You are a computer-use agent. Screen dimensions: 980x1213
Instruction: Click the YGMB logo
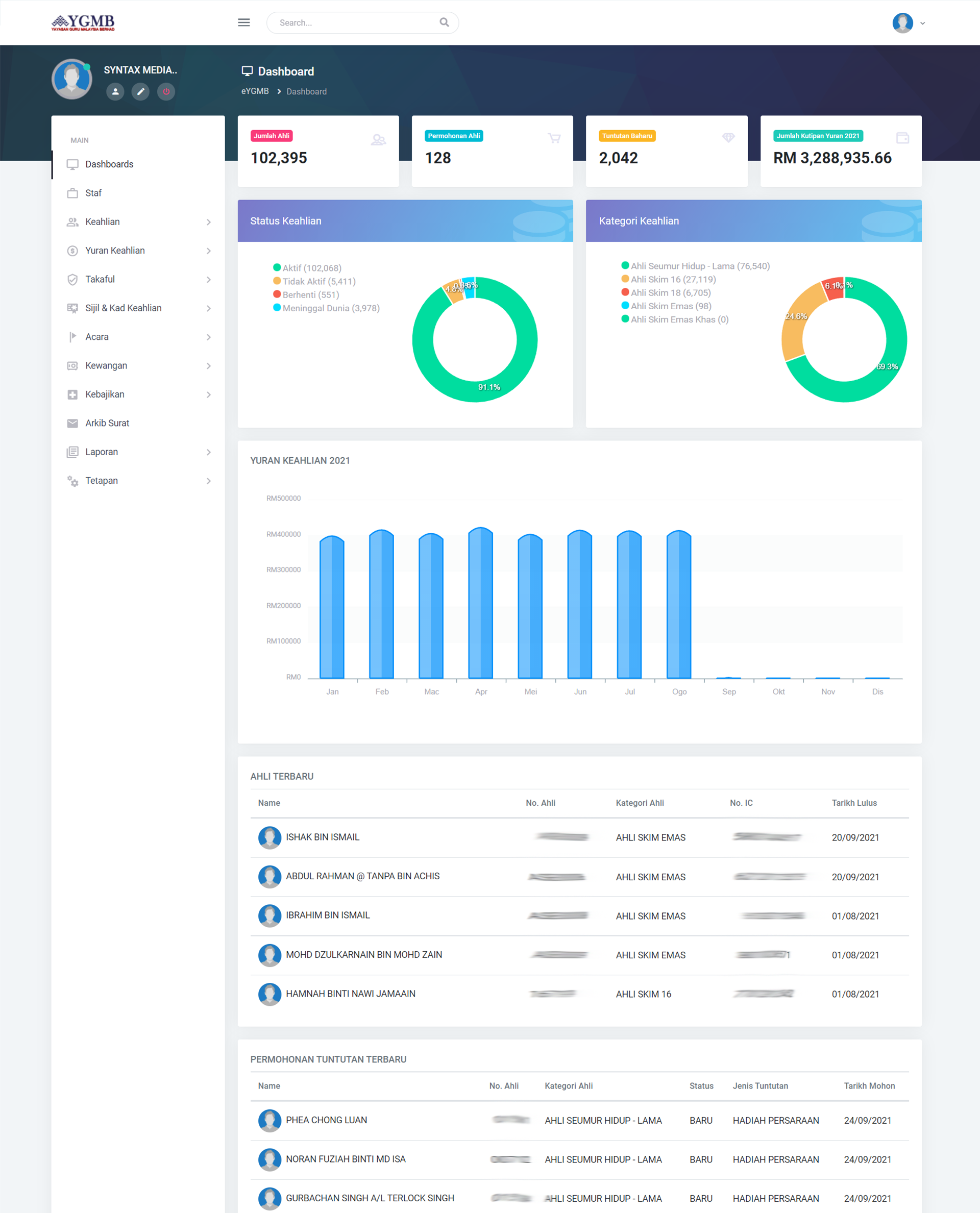[x=83, y=22]
